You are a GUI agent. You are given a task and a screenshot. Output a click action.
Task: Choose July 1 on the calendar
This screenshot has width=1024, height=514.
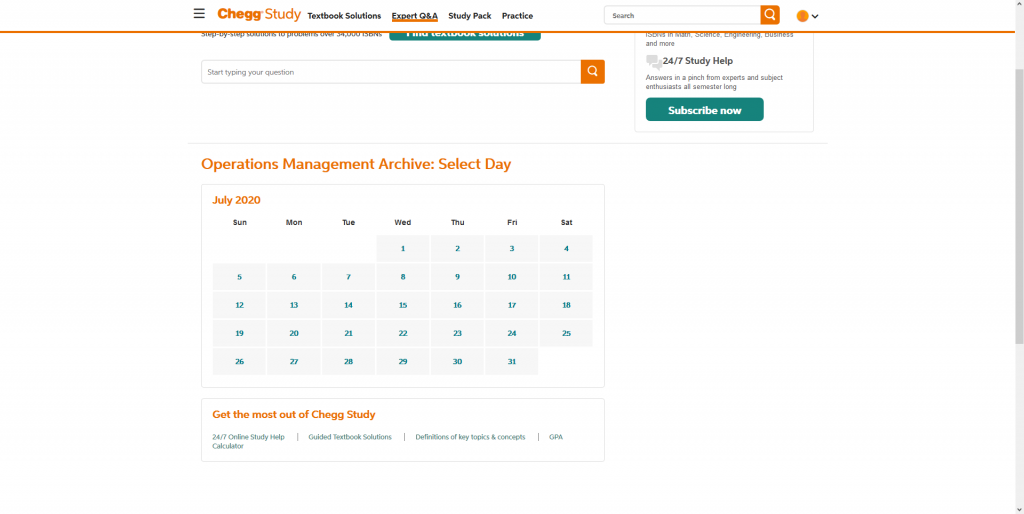(x=403, y=249)
